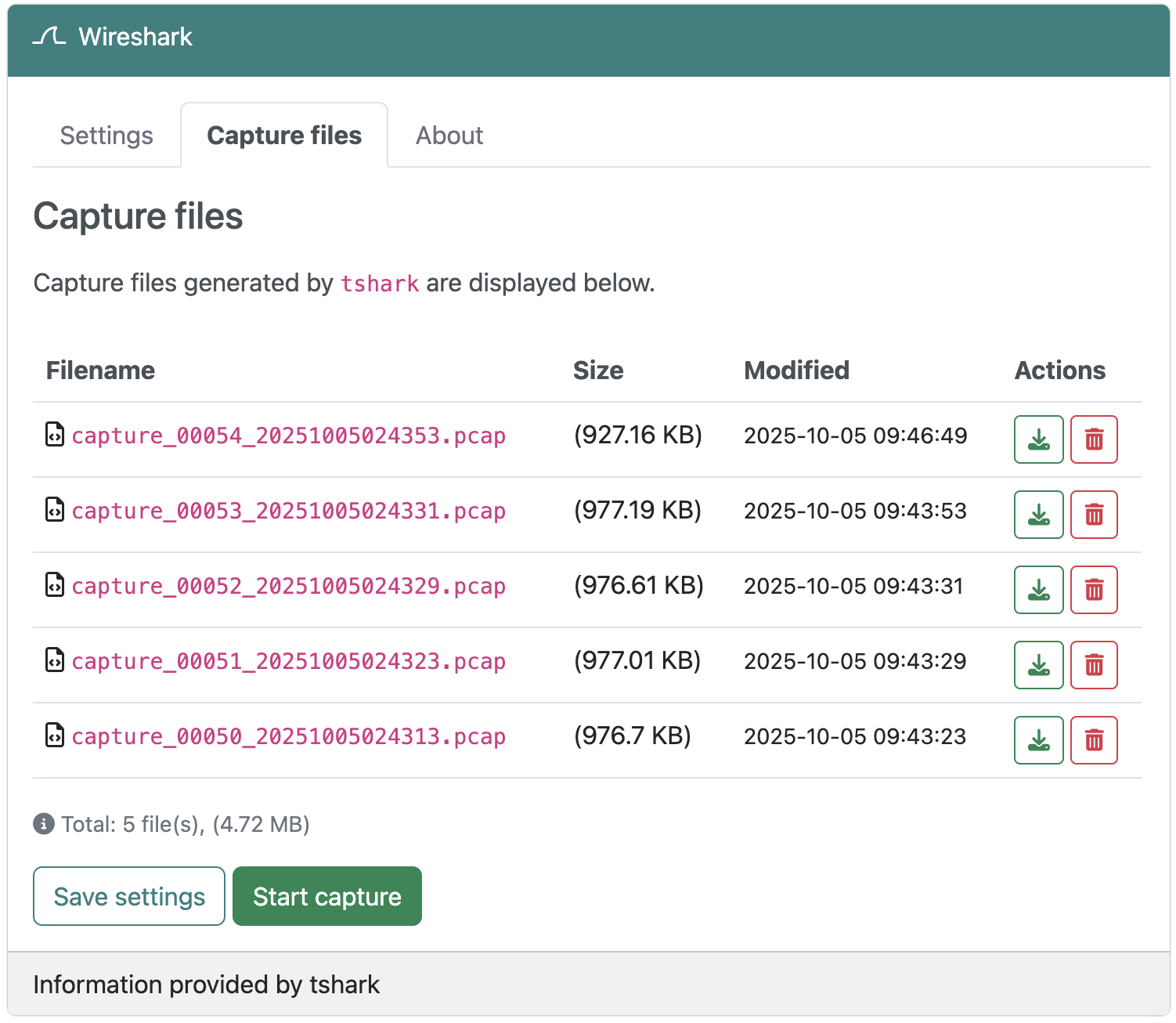Delete capture_00050 pcap file
Viewport: 1176px width, 1023px height.
pos(1094,740)
